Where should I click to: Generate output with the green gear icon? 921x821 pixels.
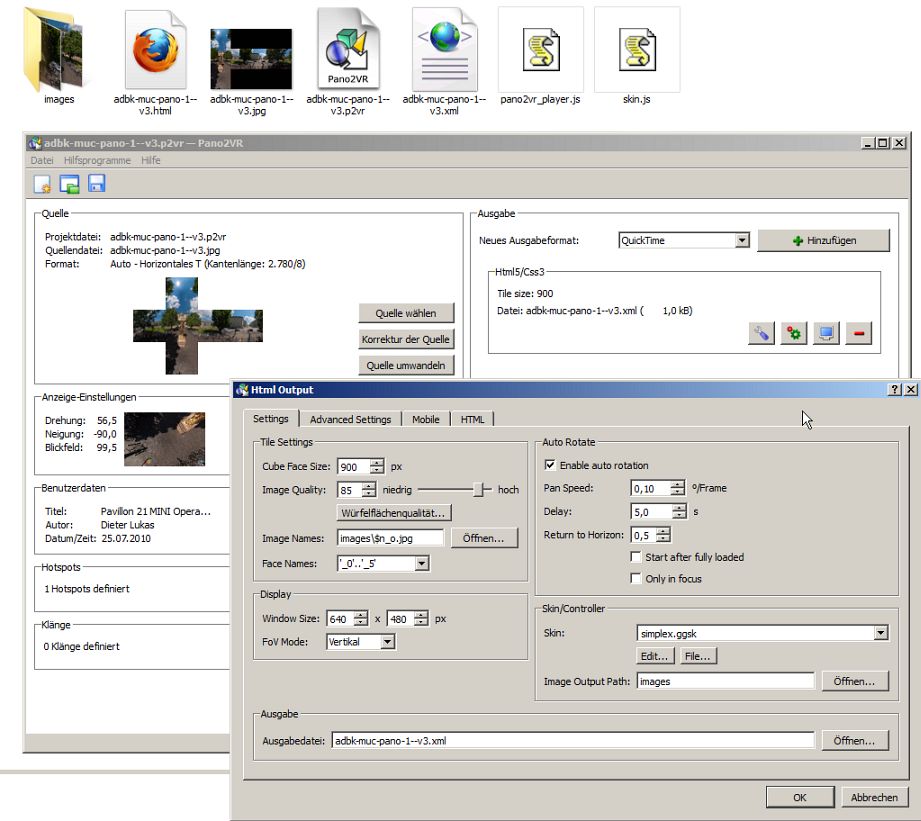(x=794, y=334)
